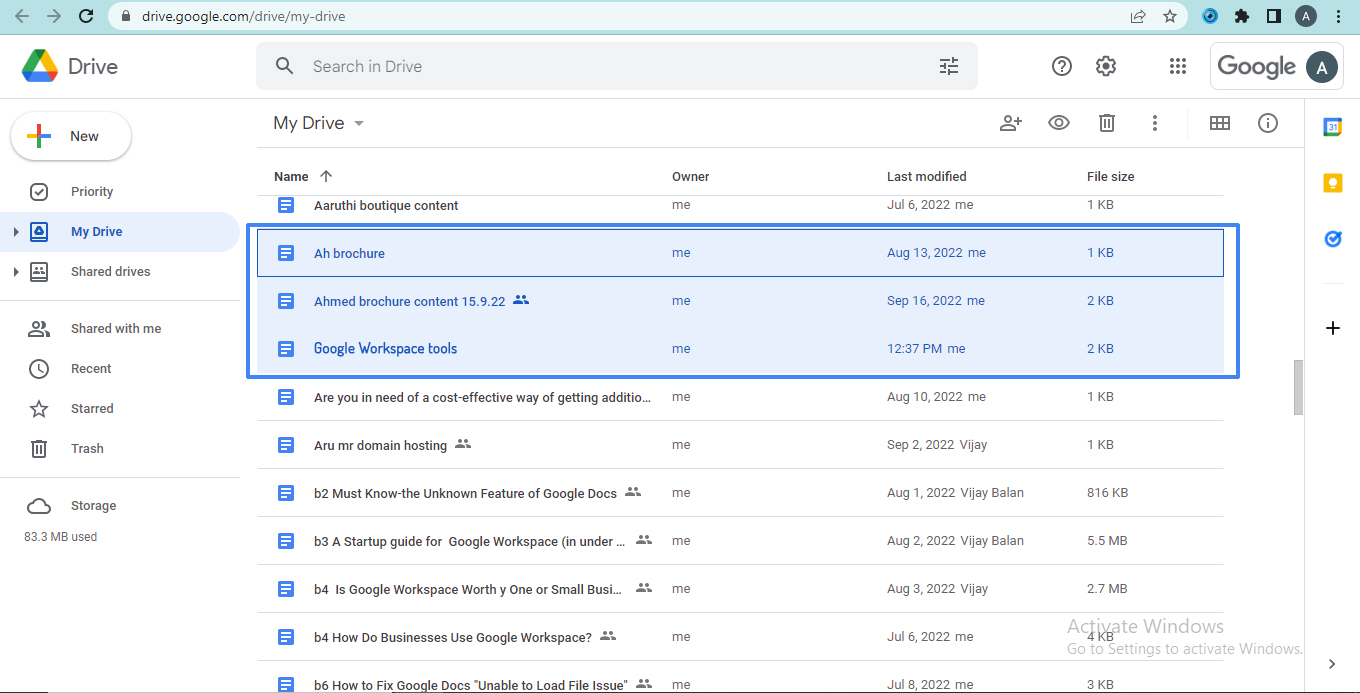Image resolution: width=1360 pixels, height=693 pixels.
Task: Select Ahmed brochure content 15.9.22
Action: 740,301
